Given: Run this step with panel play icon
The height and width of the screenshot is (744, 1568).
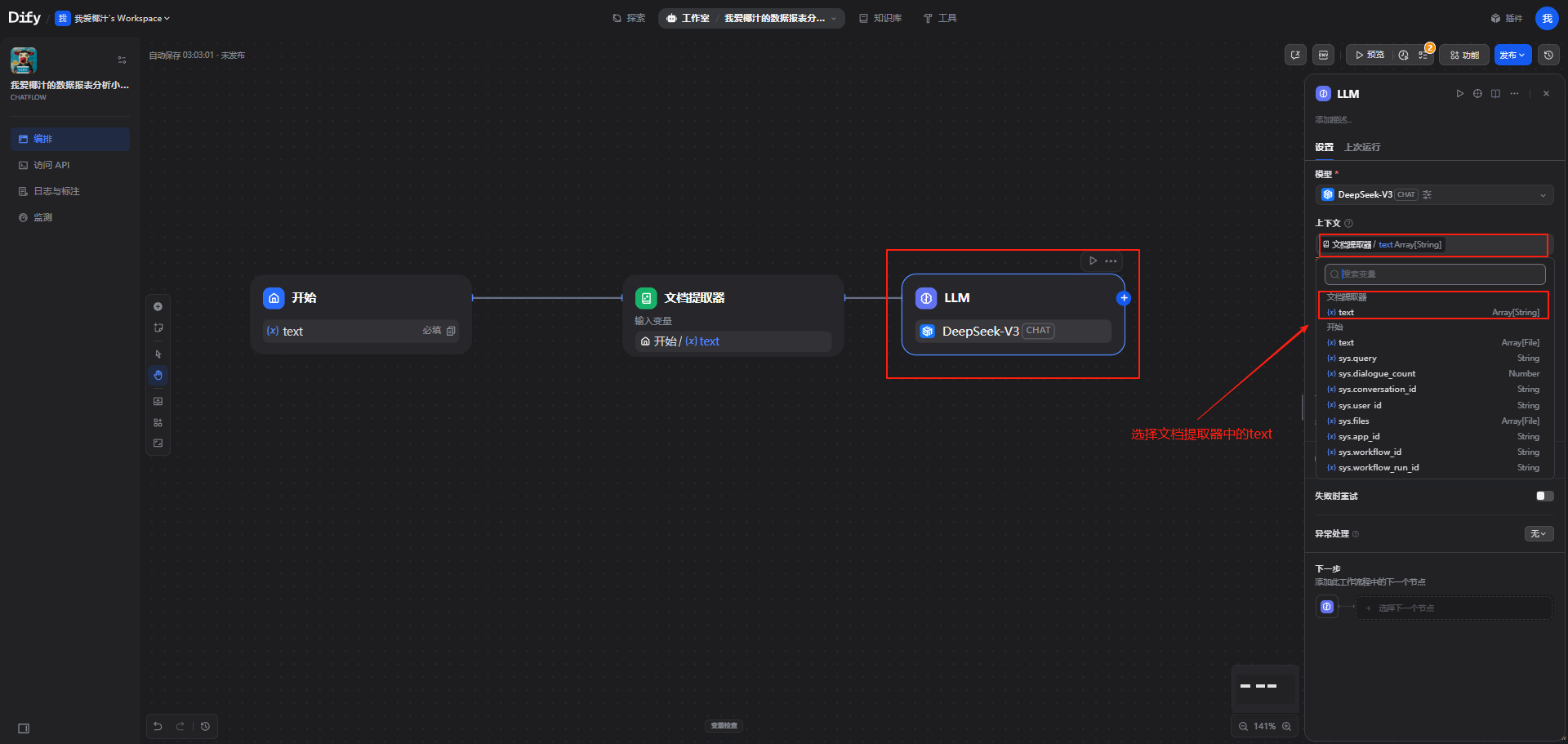Looking at the screenshot, I should coord(1459,94).
